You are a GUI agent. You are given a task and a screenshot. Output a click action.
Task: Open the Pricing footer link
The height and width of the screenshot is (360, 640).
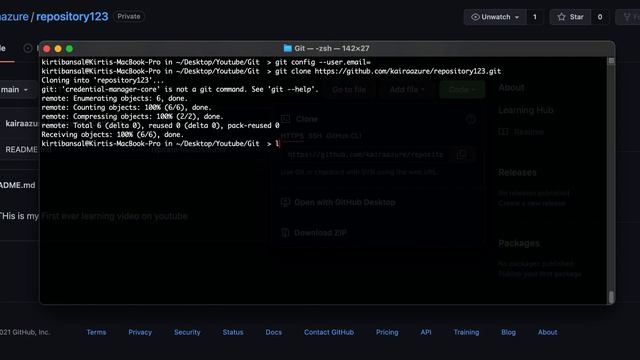tap(387, 332)
